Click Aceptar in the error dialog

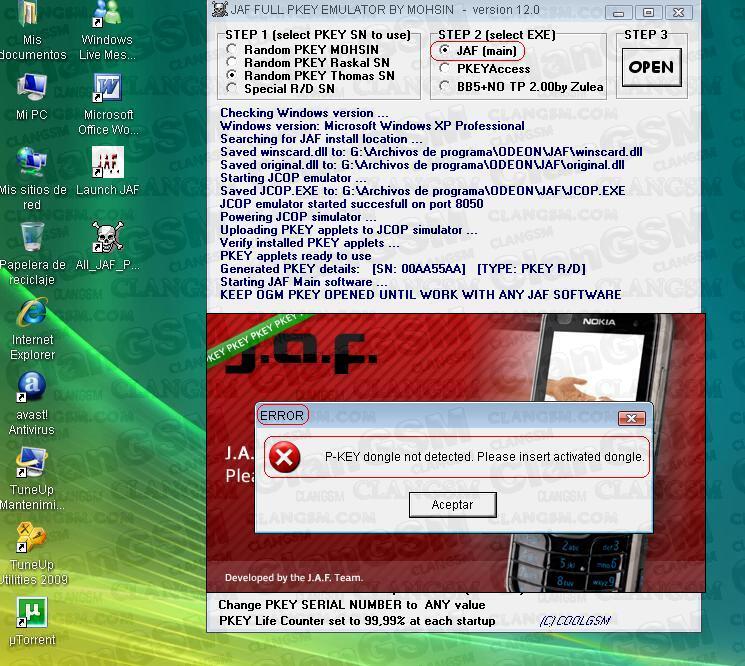452,504
